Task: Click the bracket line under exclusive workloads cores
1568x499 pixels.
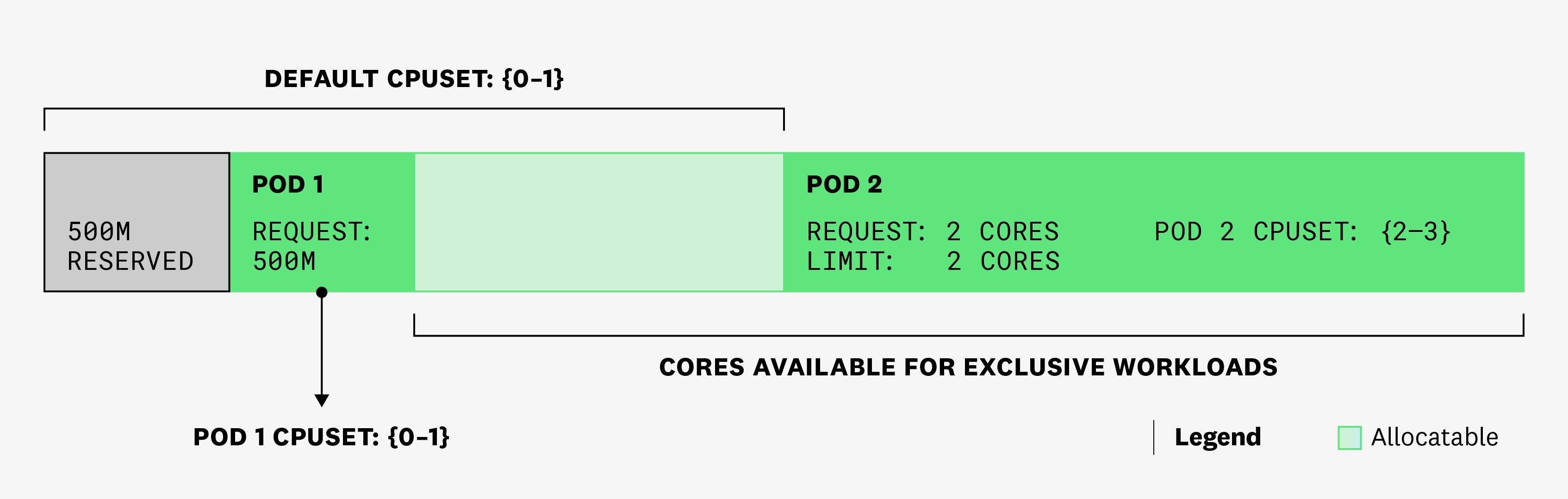Action: click(969, 335)
